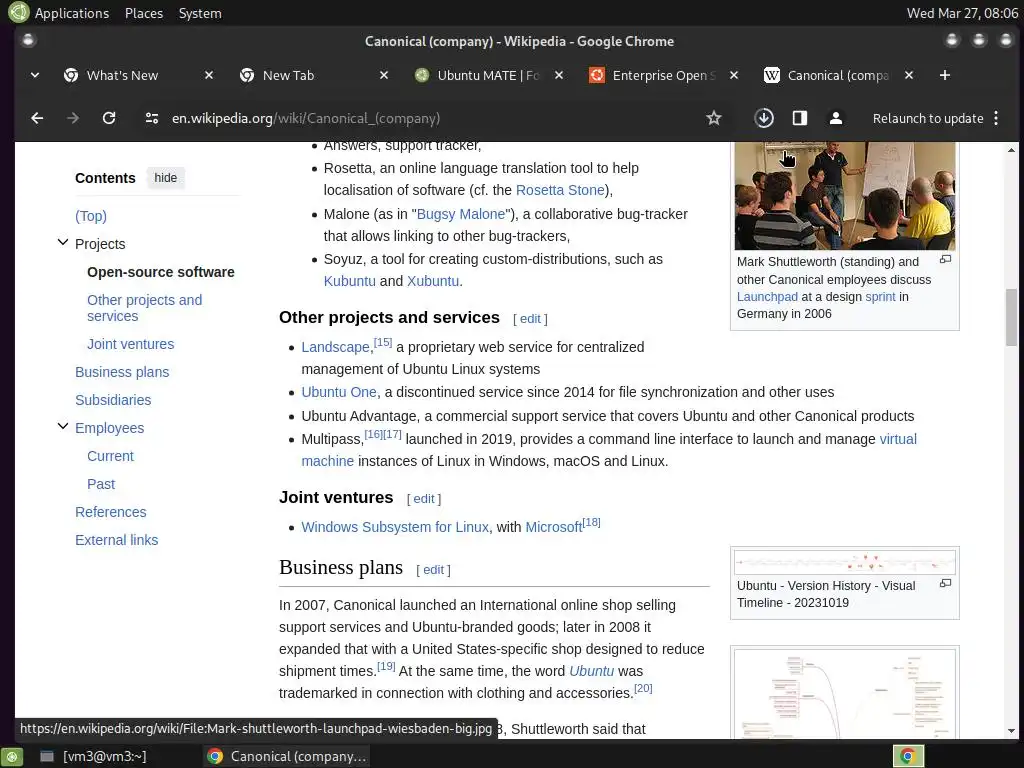Collapse the Employees section in Contents
This screenshot has height=768, width=1024.
[63, 426]
